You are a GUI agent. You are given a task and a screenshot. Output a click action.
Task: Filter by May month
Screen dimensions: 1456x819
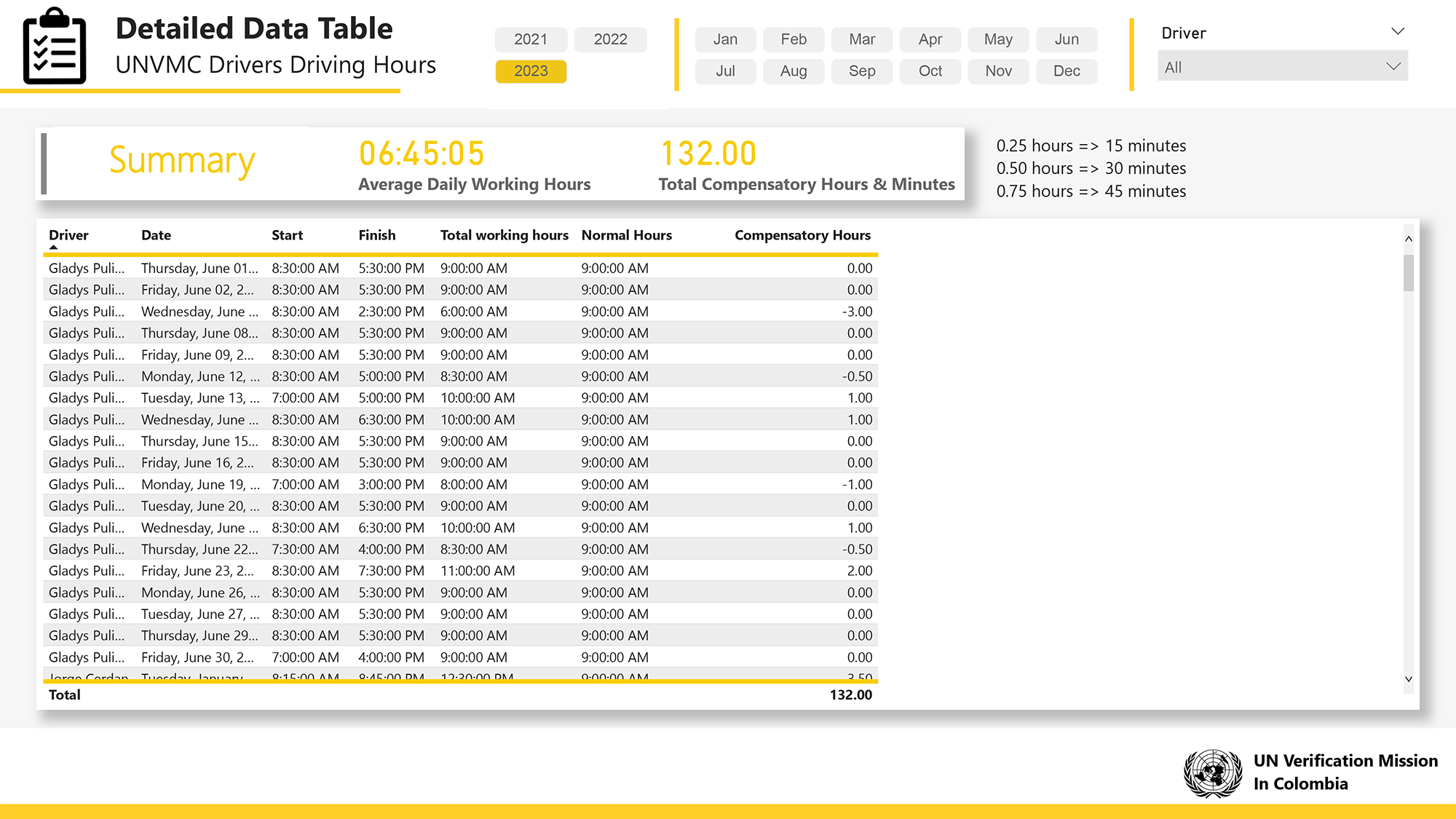998,39
